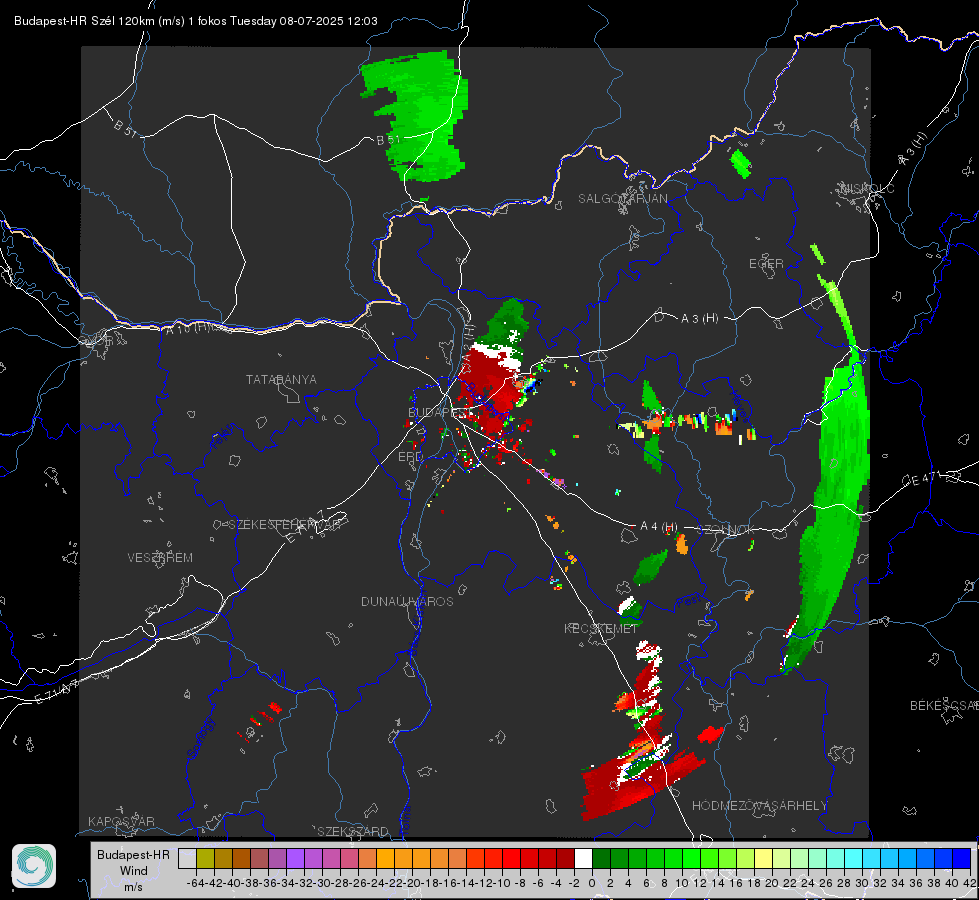
Task: Click the EGER city label
Action: tap(766, 264)
